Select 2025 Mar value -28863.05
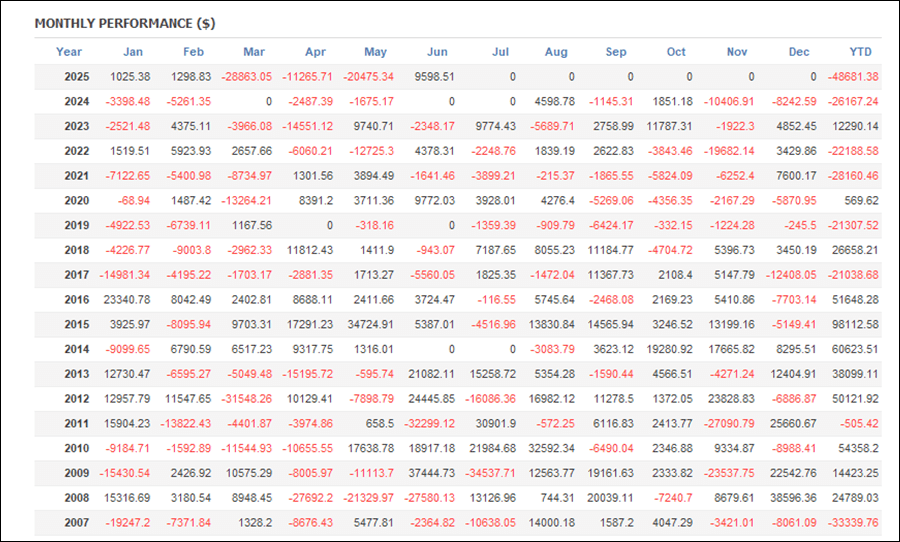This screenshot has width=900, height=542. click(x=247, y=77)
